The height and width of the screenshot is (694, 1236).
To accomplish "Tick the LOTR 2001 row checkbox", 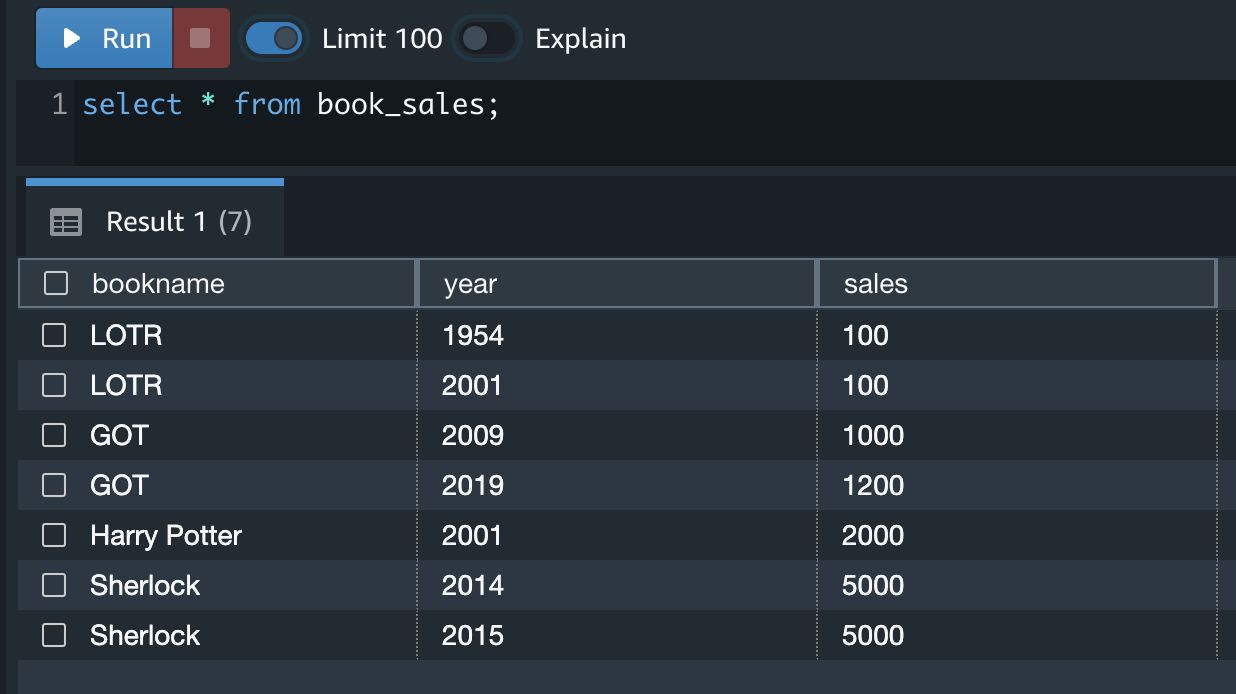I will (54, 385).
